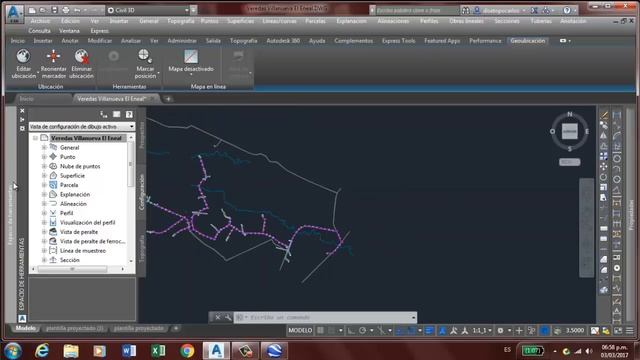The image size is (640, 360).
Task: Open Microsoft Excel from the taskbar
Action: coord(158,351)
